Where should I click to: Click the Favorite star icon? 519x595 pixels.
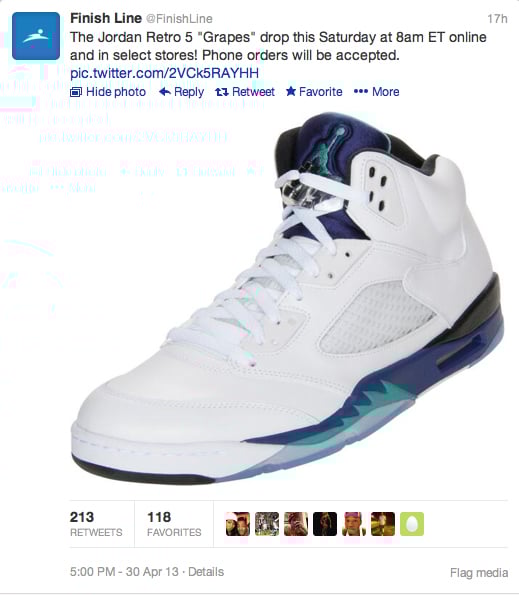pyautogui.click(x=291, y=91)
